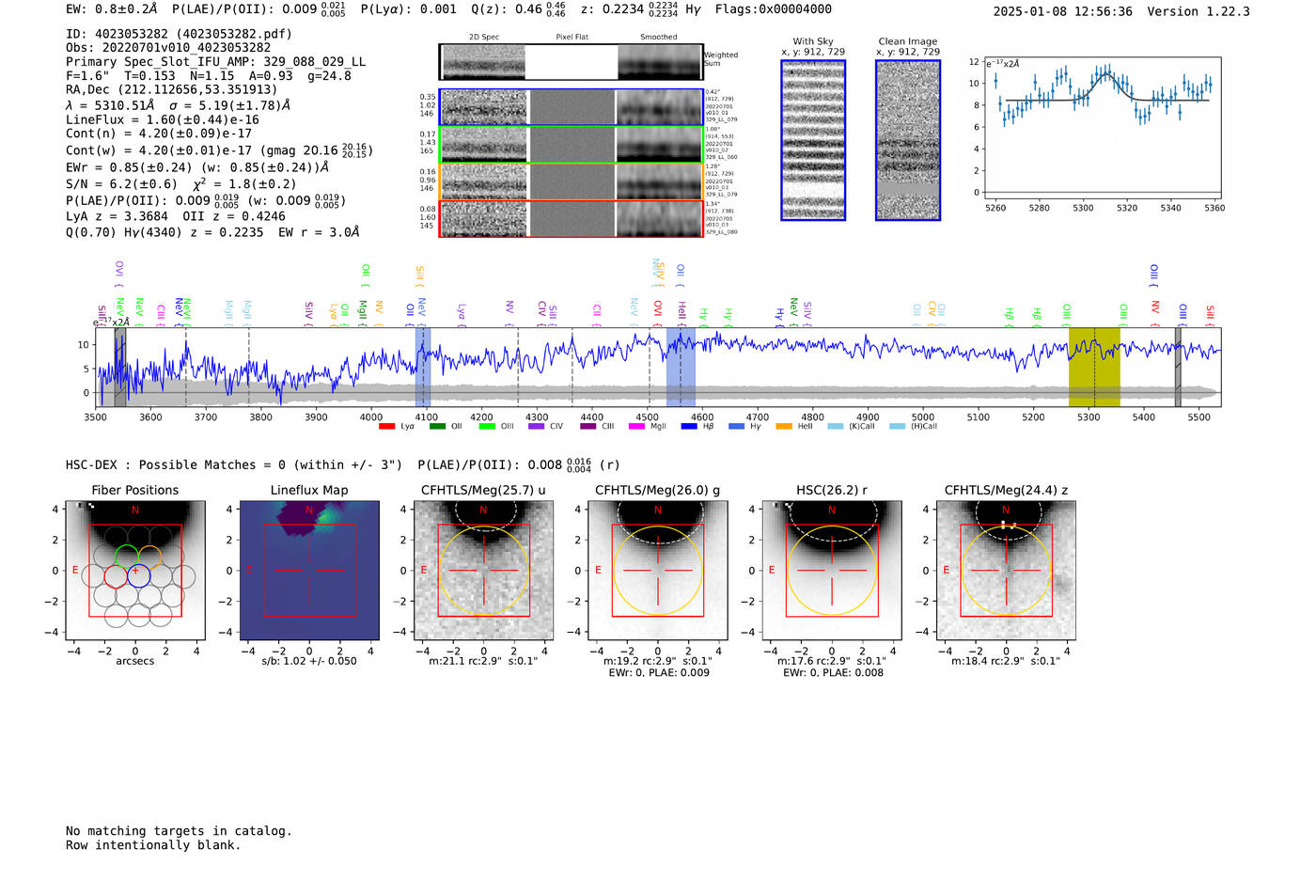
Task: Select the Weighted Sum 2D spectrum strip
Action: pos(572,62)
